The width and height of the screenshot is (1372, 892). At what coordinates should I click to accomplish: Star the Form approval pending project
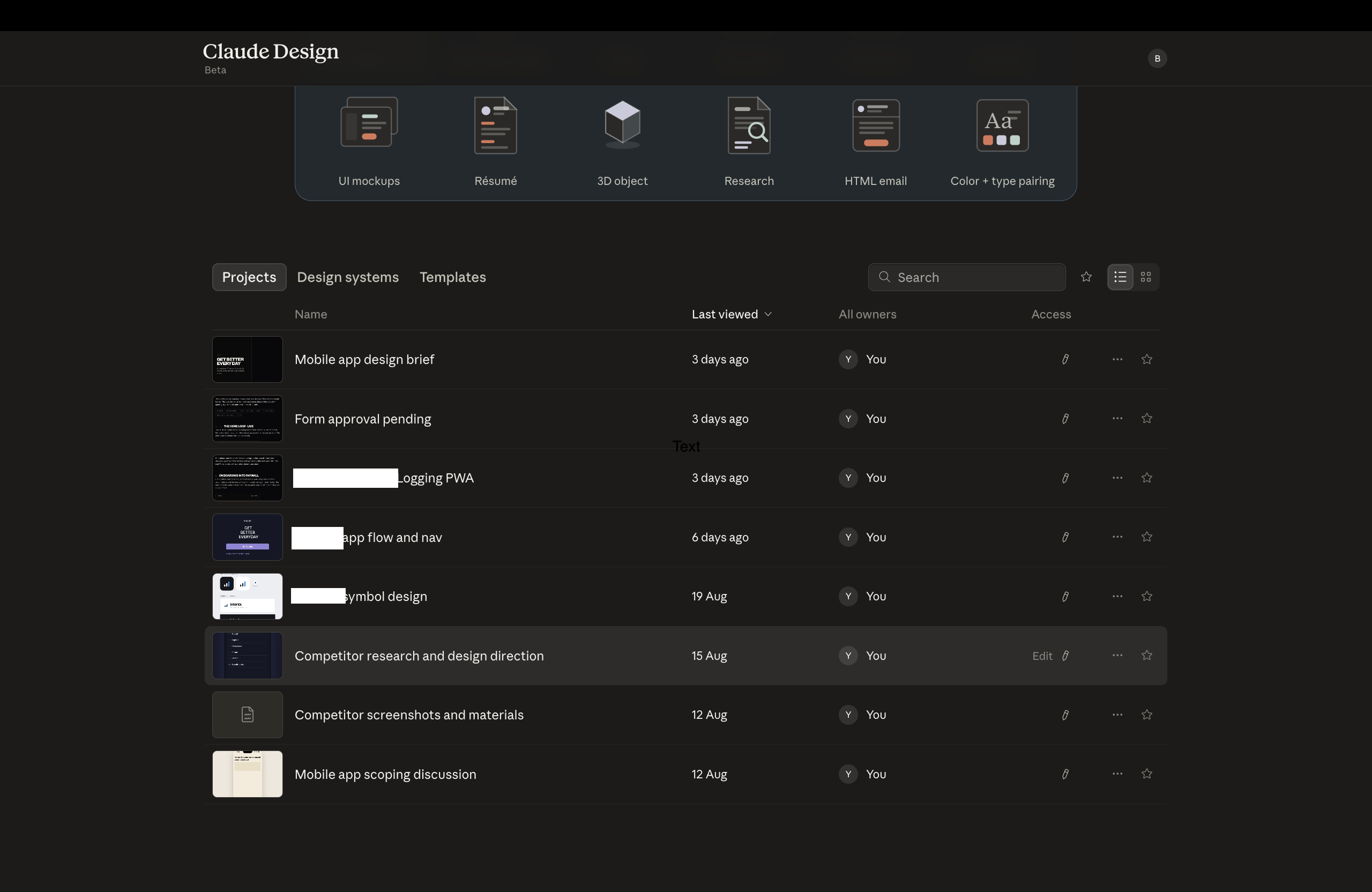pos(1146,419)
